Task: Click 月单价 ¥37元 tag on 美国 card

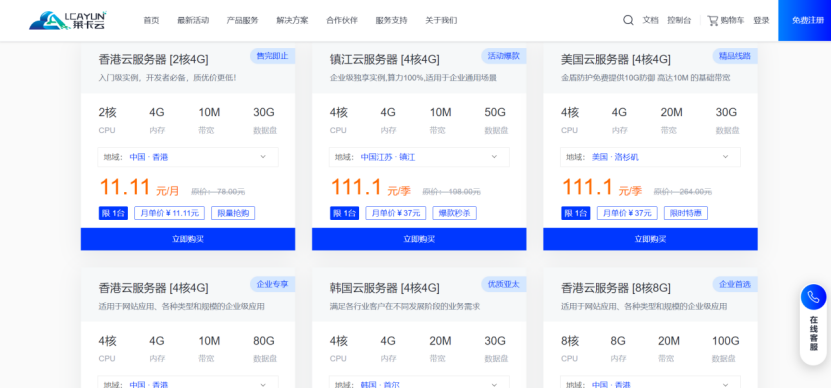Action: [x=627, y=213]
